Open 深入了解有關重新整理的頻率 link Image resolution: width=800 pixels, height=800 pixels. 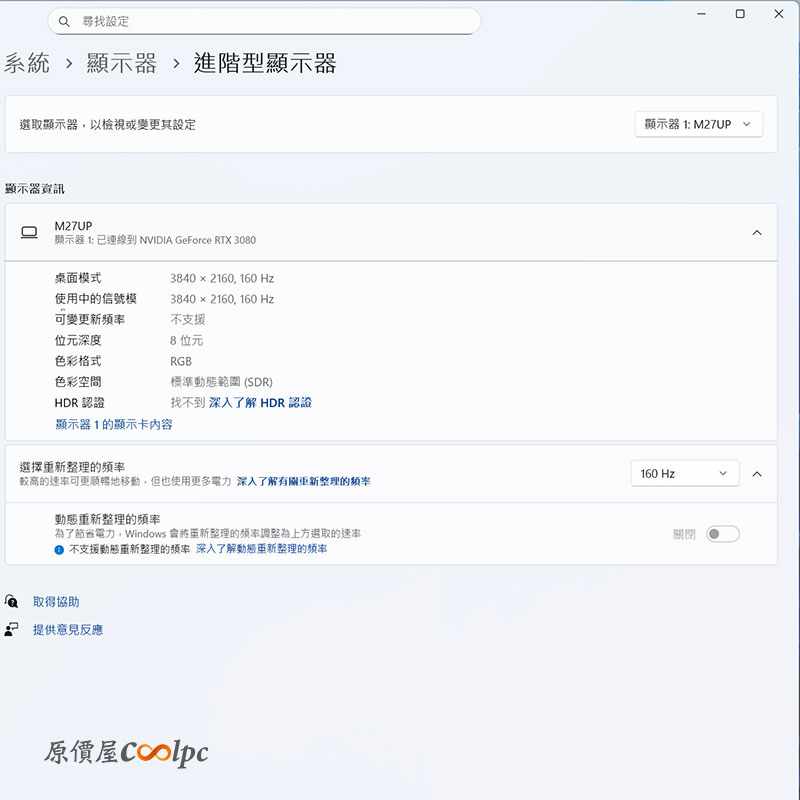[x=303, y=482]
